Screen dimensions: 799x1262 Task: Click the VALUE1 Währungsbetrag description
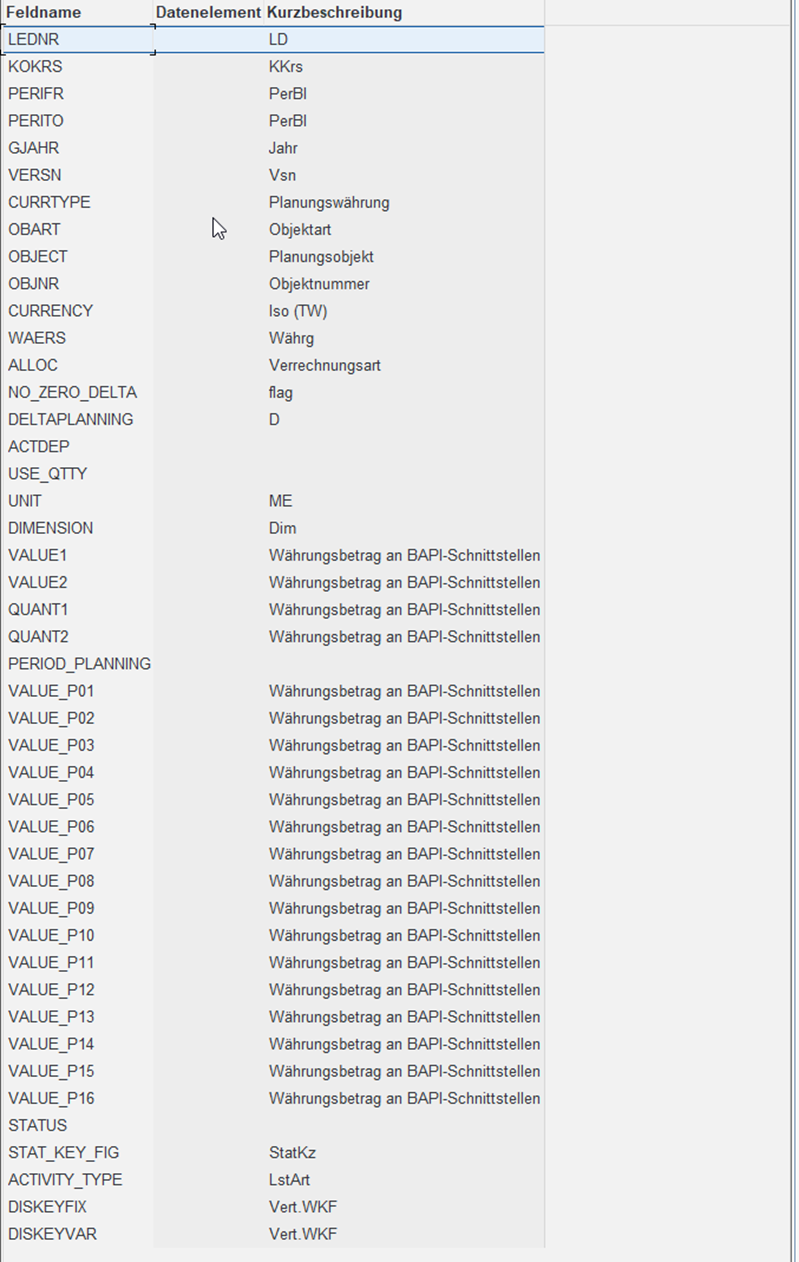pos(404,555)
